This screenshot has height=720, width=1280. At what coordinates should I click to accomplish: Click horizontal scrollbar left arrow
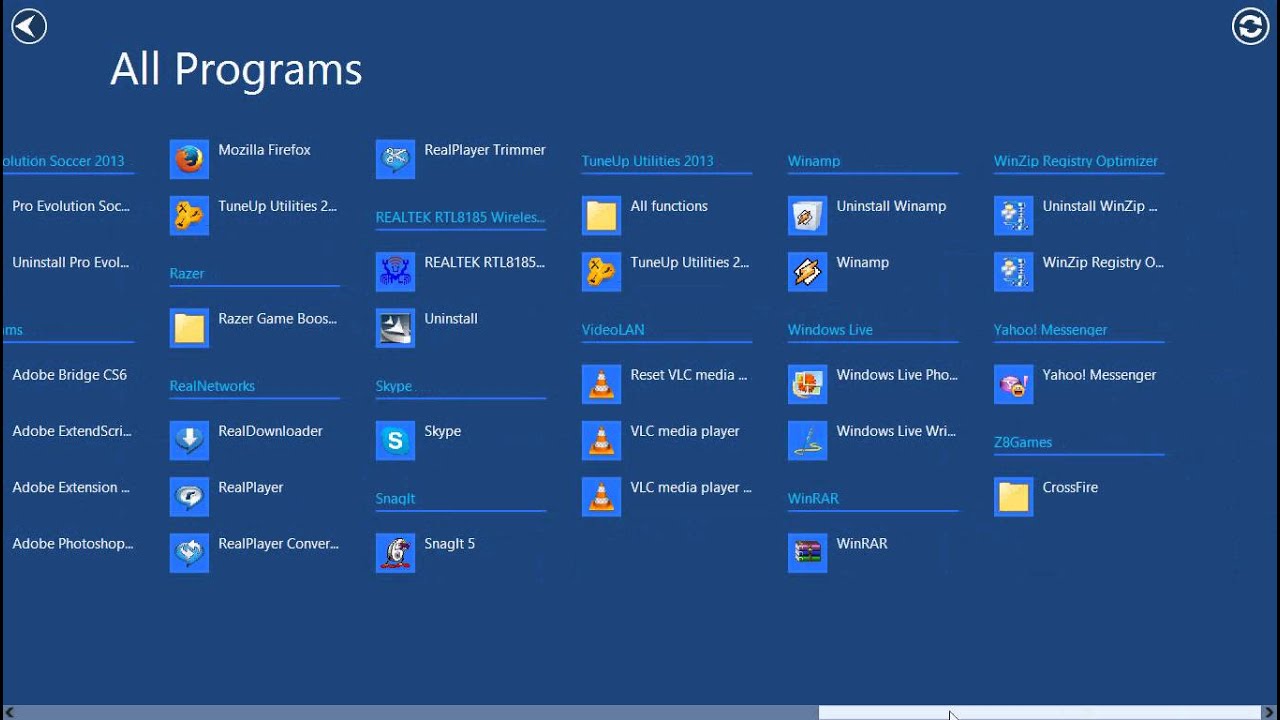9,713
